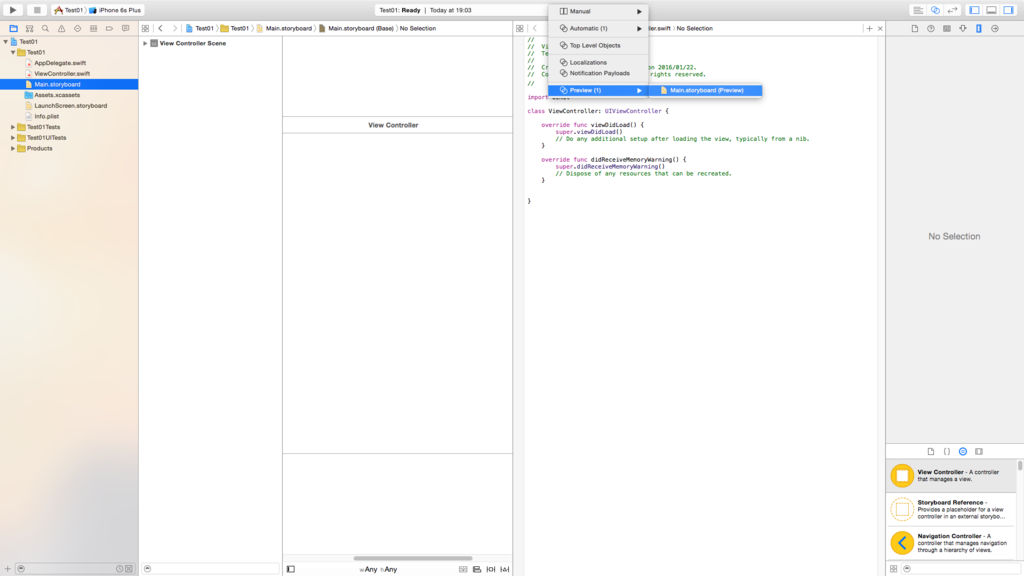
Task: Open related items menu in storyboard editor
Action: coord(145,29)
